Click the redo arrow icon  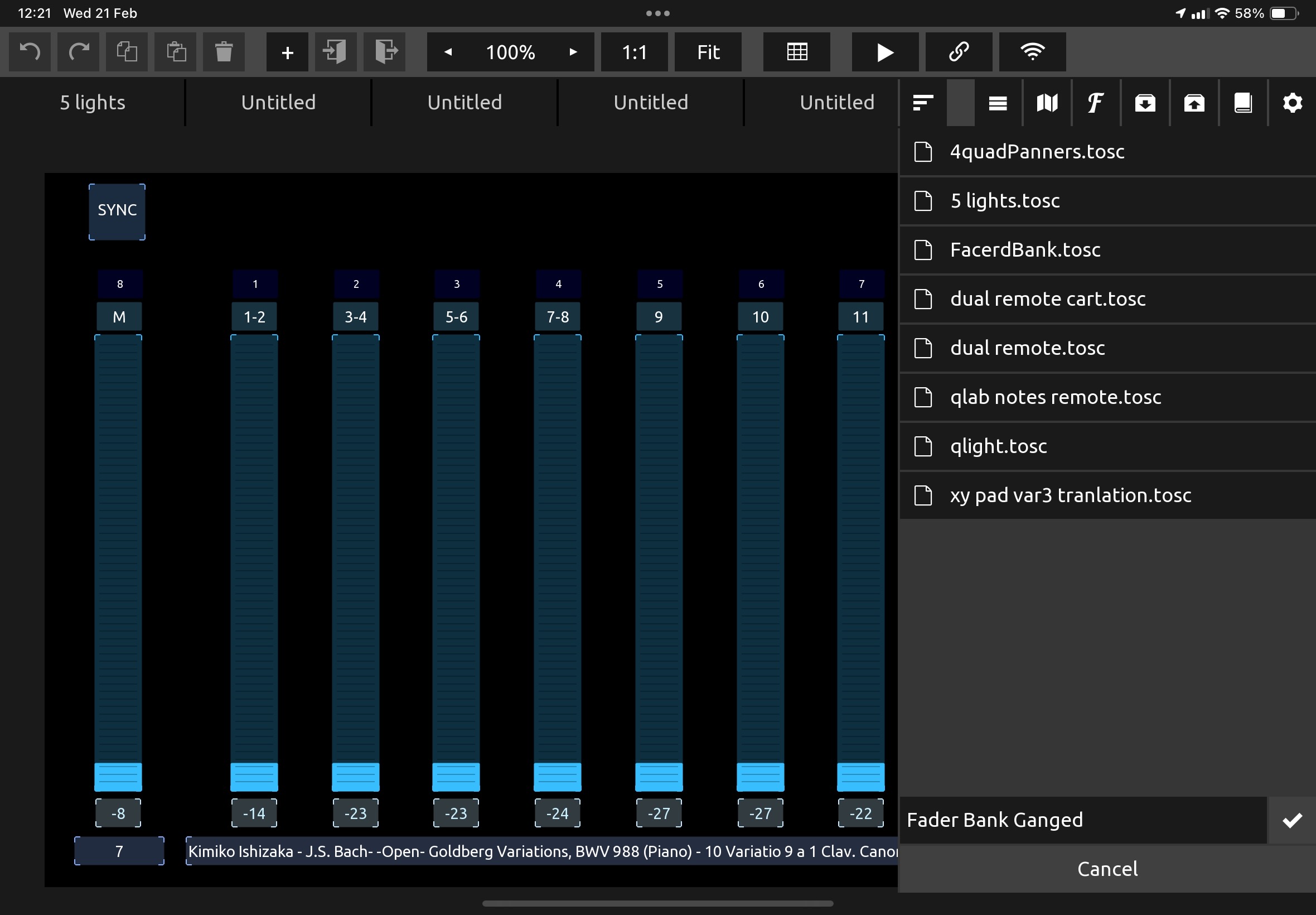coord(79,52)
